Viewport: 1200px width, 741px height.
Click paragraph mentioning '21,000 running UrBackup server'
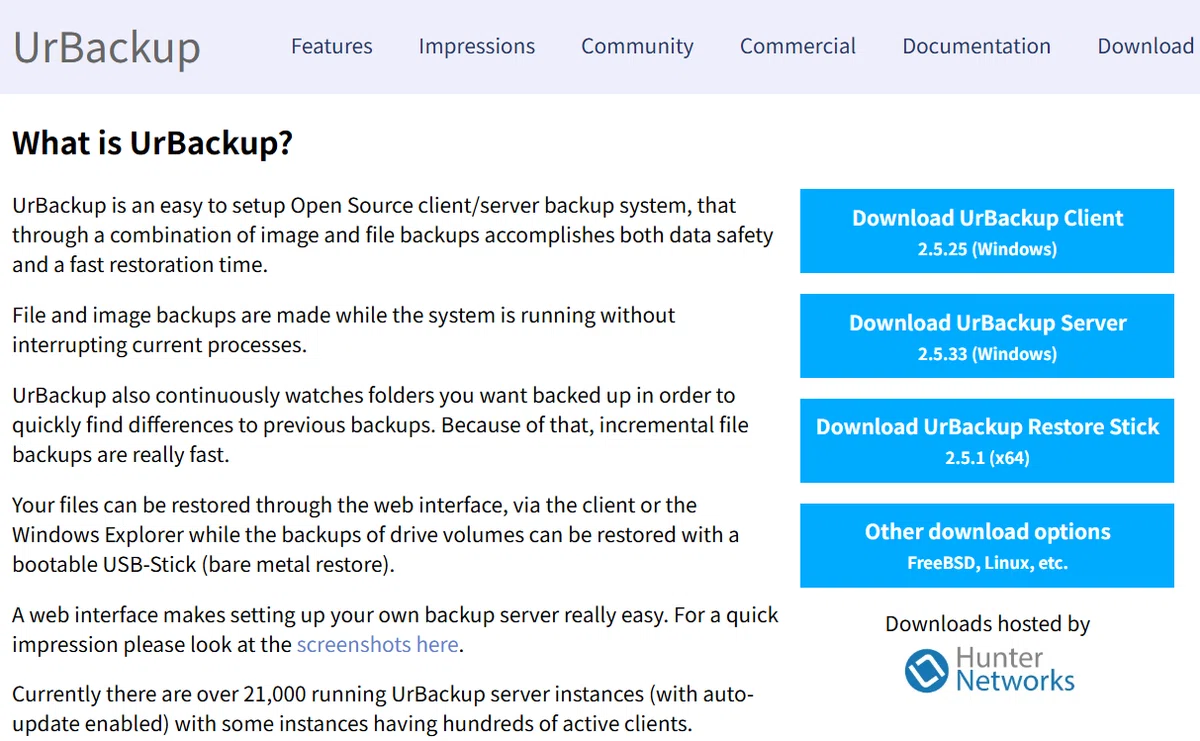[383, 708]
